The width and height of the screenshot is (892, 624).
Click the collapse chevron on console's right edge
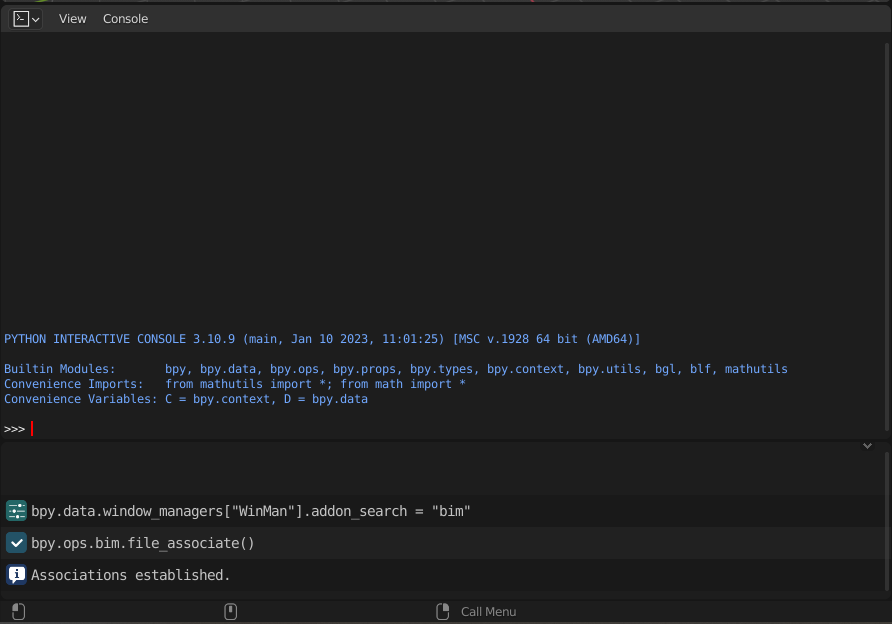pyautogui.click(x=867, y=446)
